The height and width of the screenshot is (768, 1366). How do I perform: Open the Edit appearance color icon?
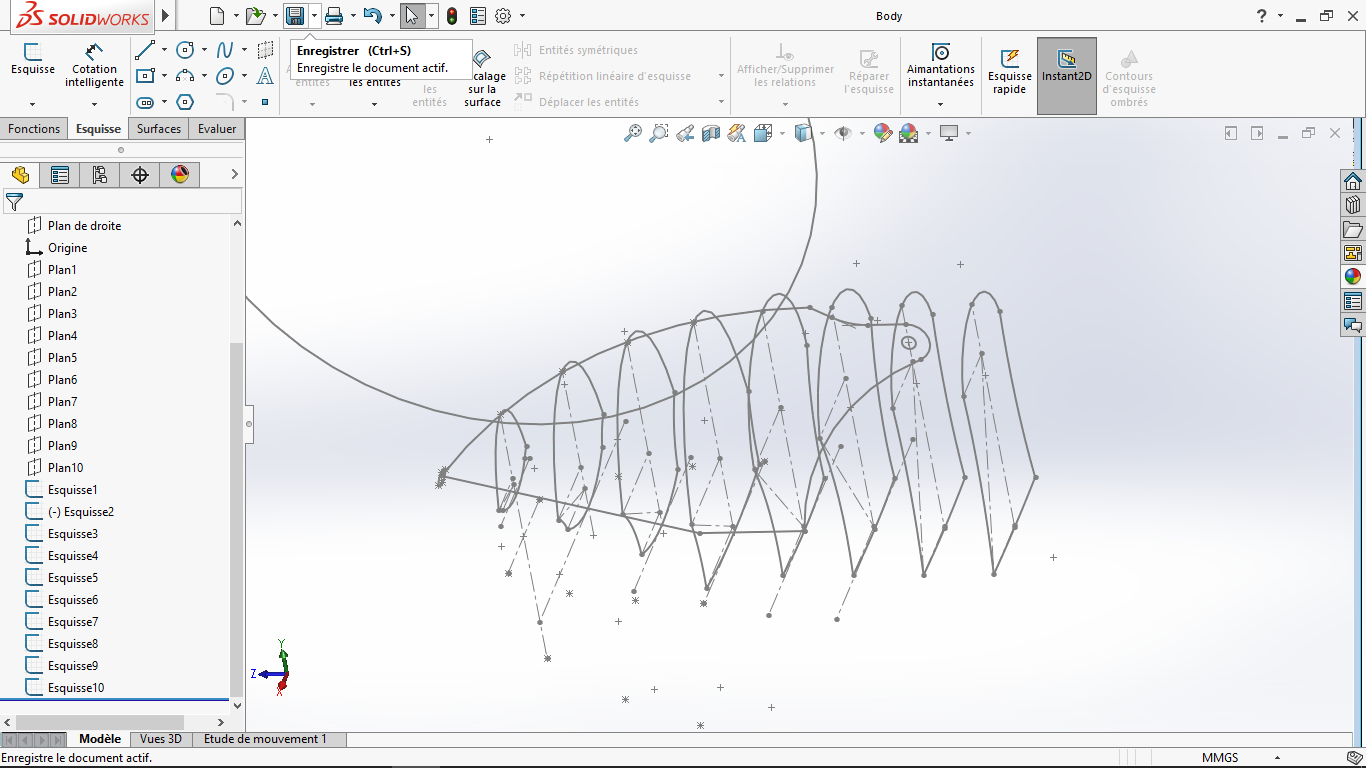pos(883,133)
